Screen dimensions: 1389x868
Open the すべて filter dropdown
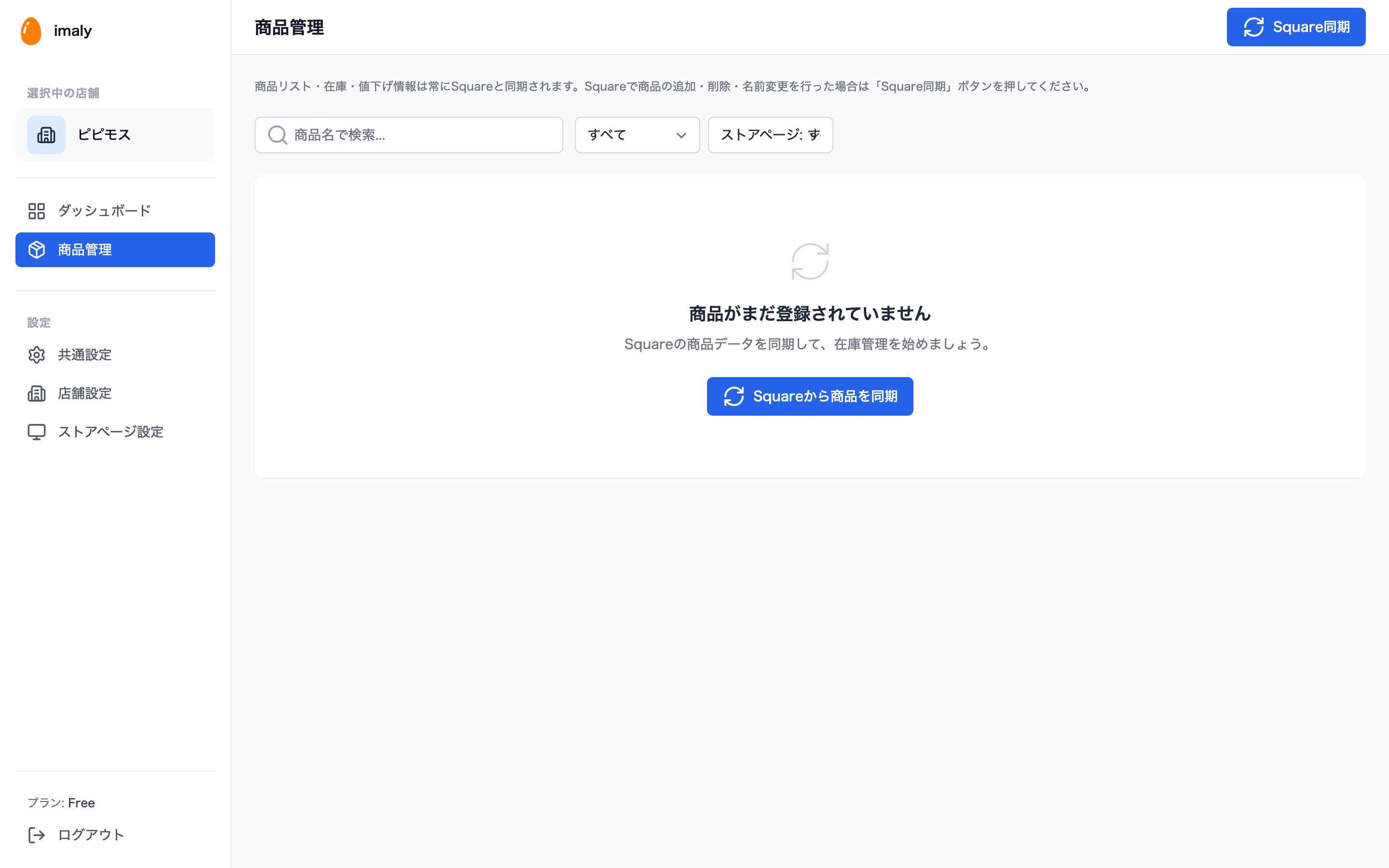click(x=637, y=135)
